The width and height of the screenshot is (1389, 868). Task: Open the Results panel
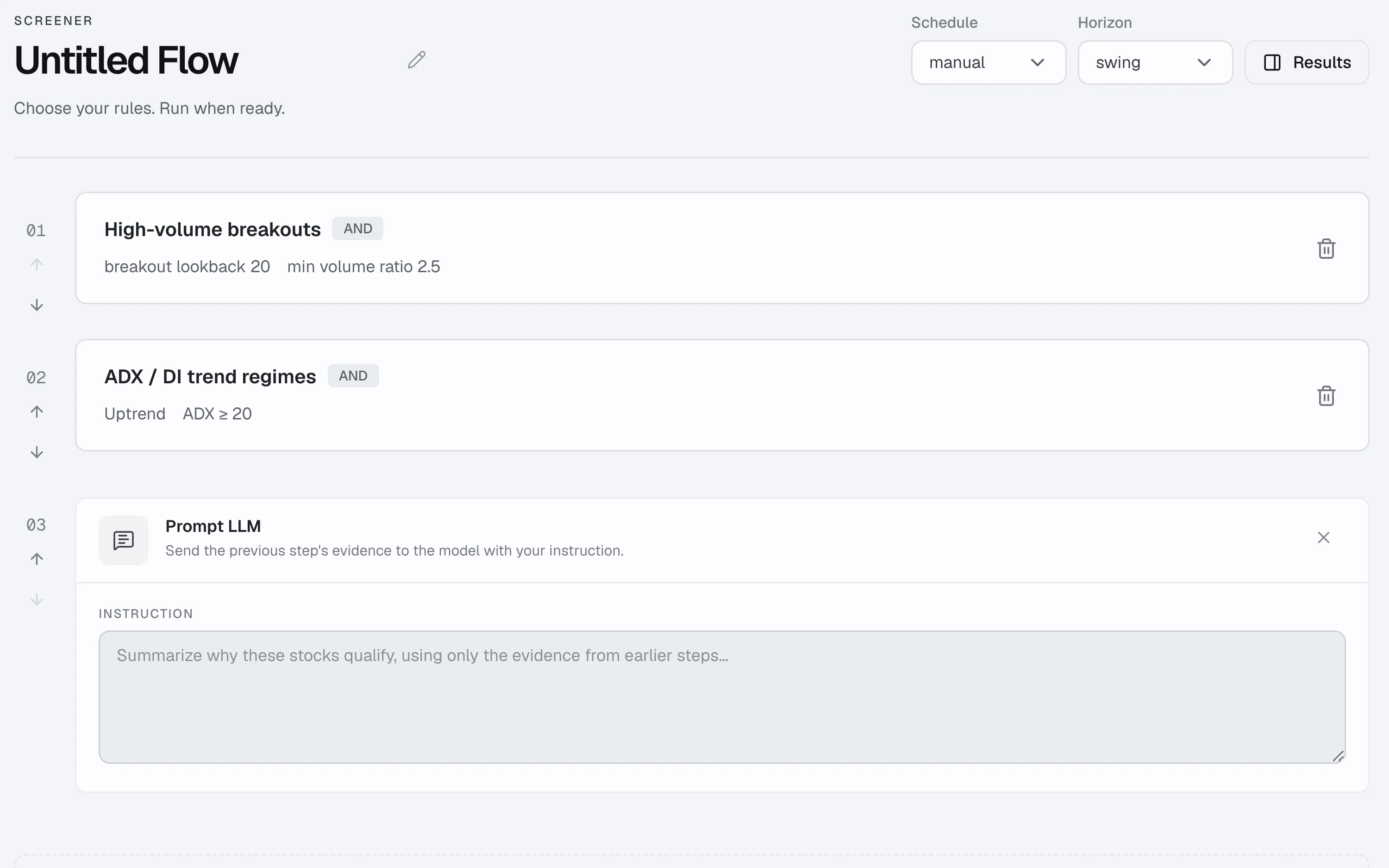(1306, 62)
